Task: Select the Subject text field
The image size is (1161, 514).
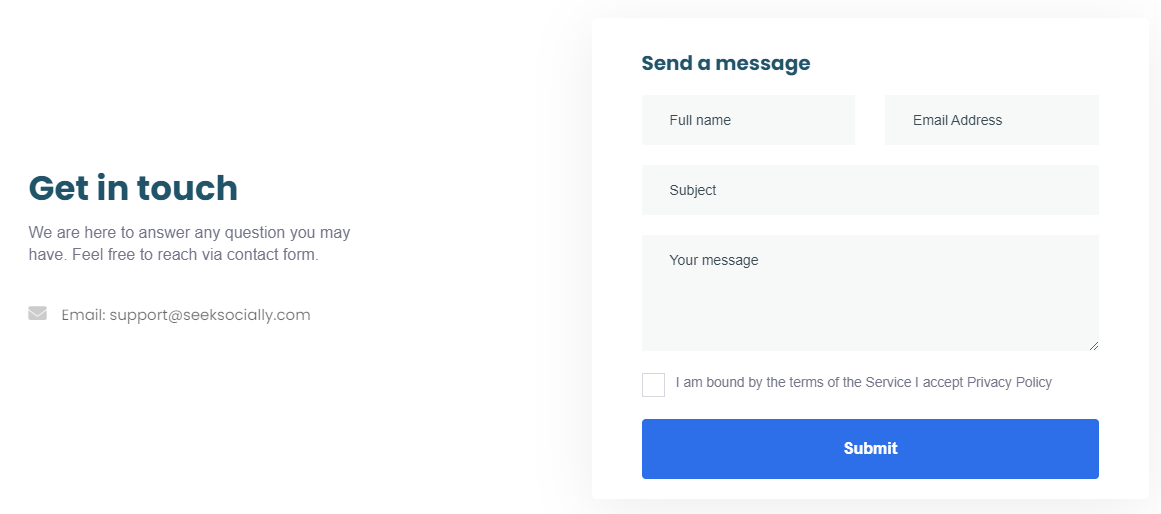Action: (x=870, y=190)
